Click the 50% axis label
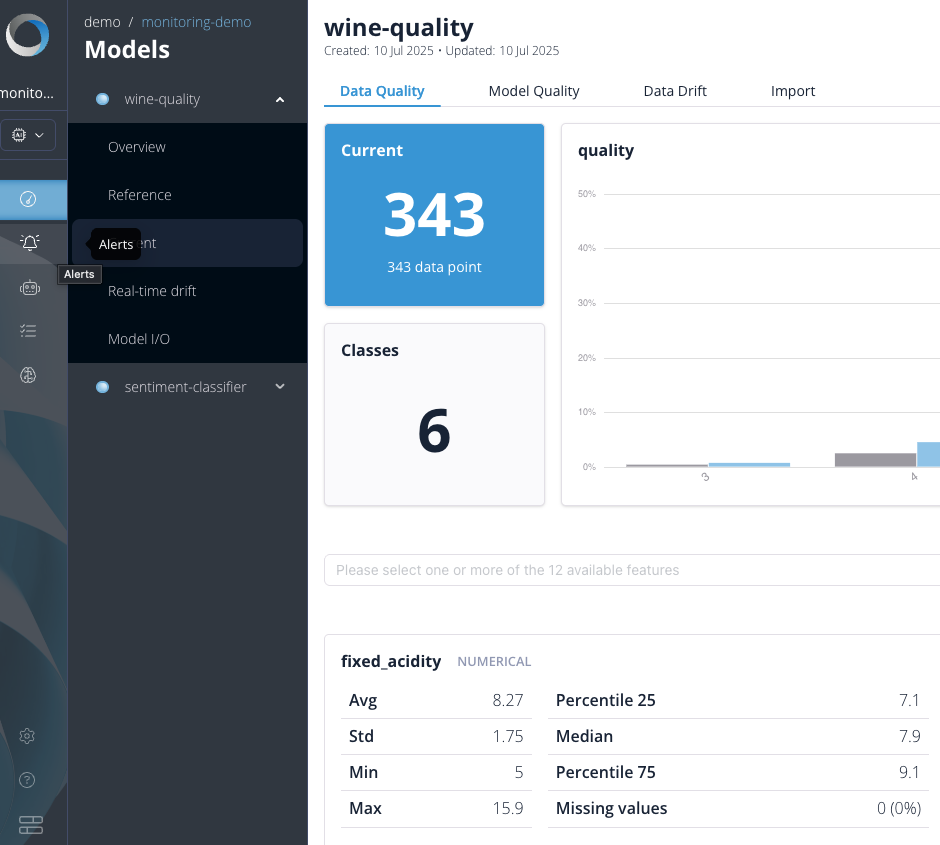 click(x=586, y=194)
